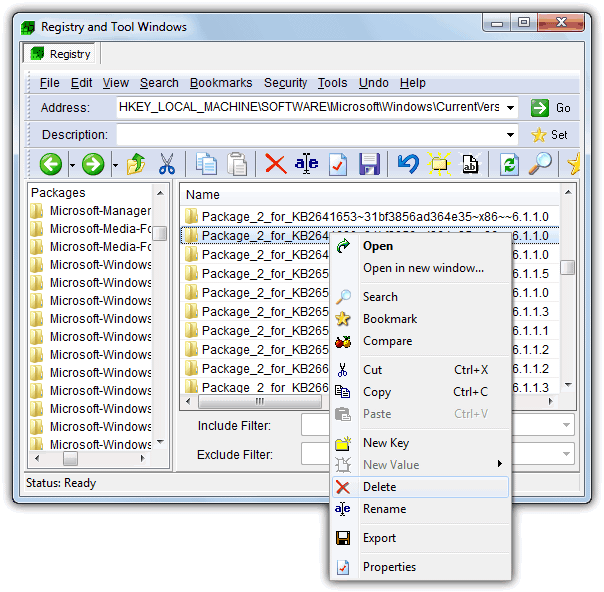Open the Bookmarks menu

click(x=221, y=83)
